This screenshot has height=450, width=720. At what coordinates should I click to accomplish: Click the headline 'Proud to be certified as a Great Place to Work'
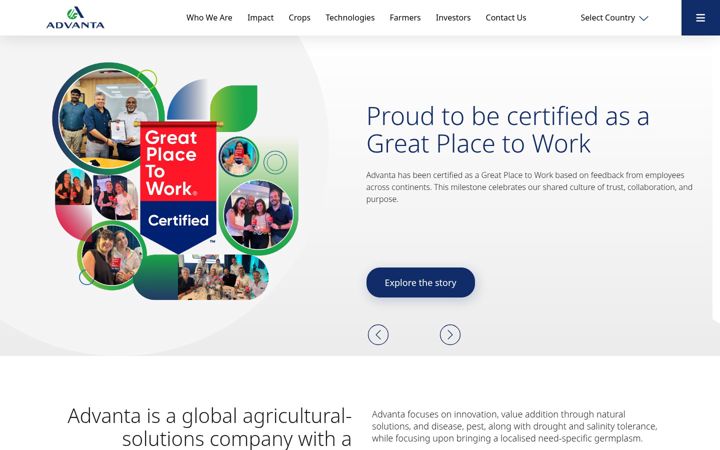click(508, 129)
